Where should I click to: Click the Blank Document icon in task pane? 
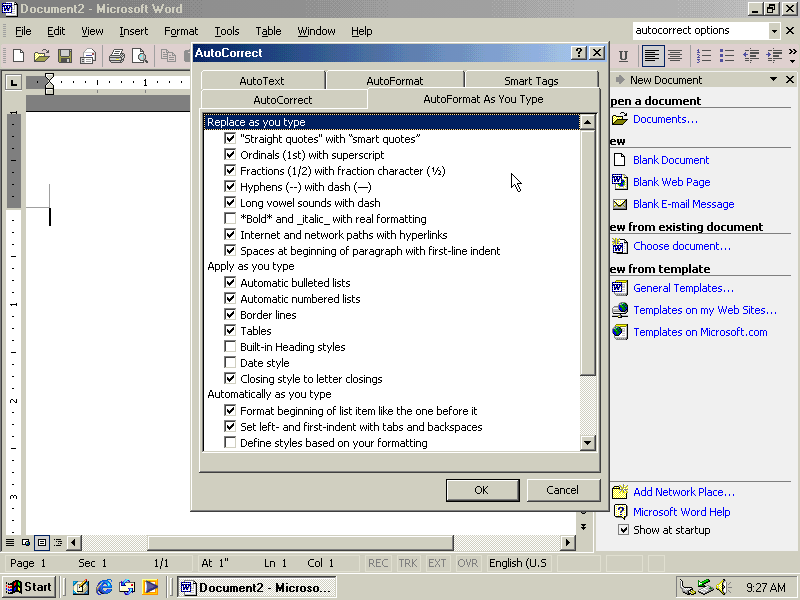619,160
